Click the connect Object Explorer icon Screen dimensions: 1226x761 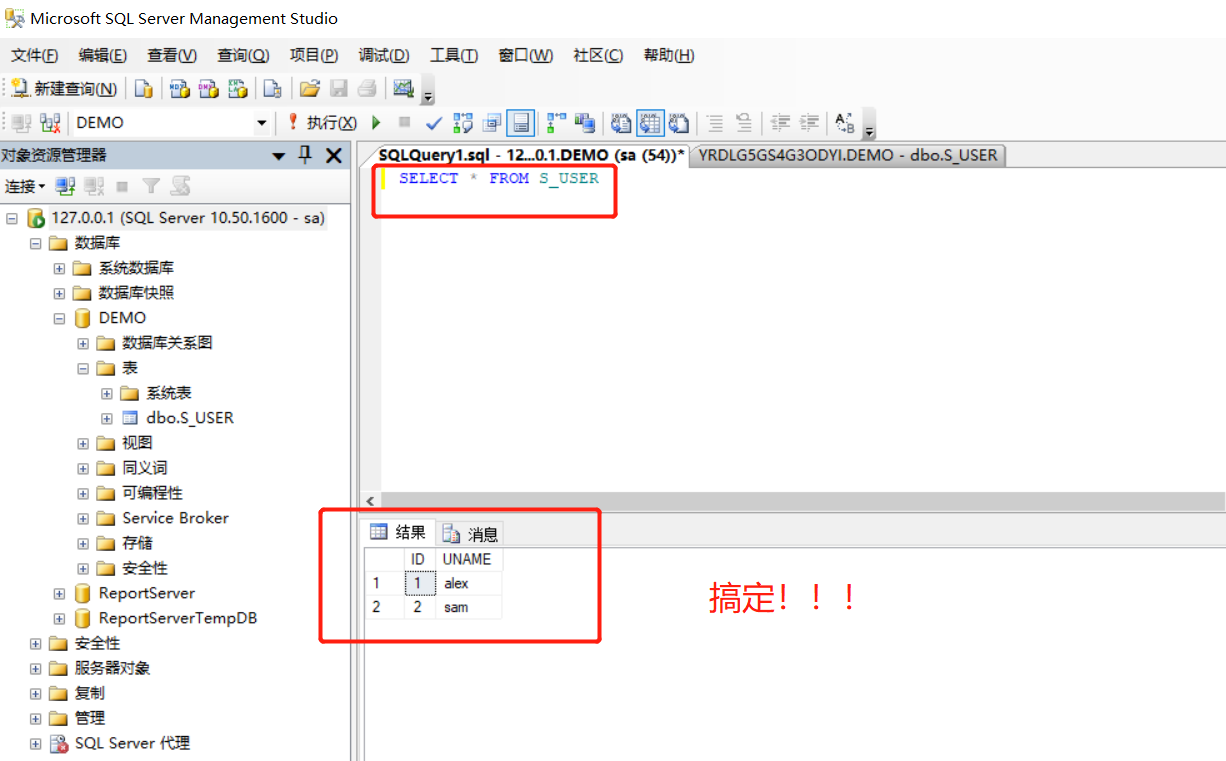65,186
